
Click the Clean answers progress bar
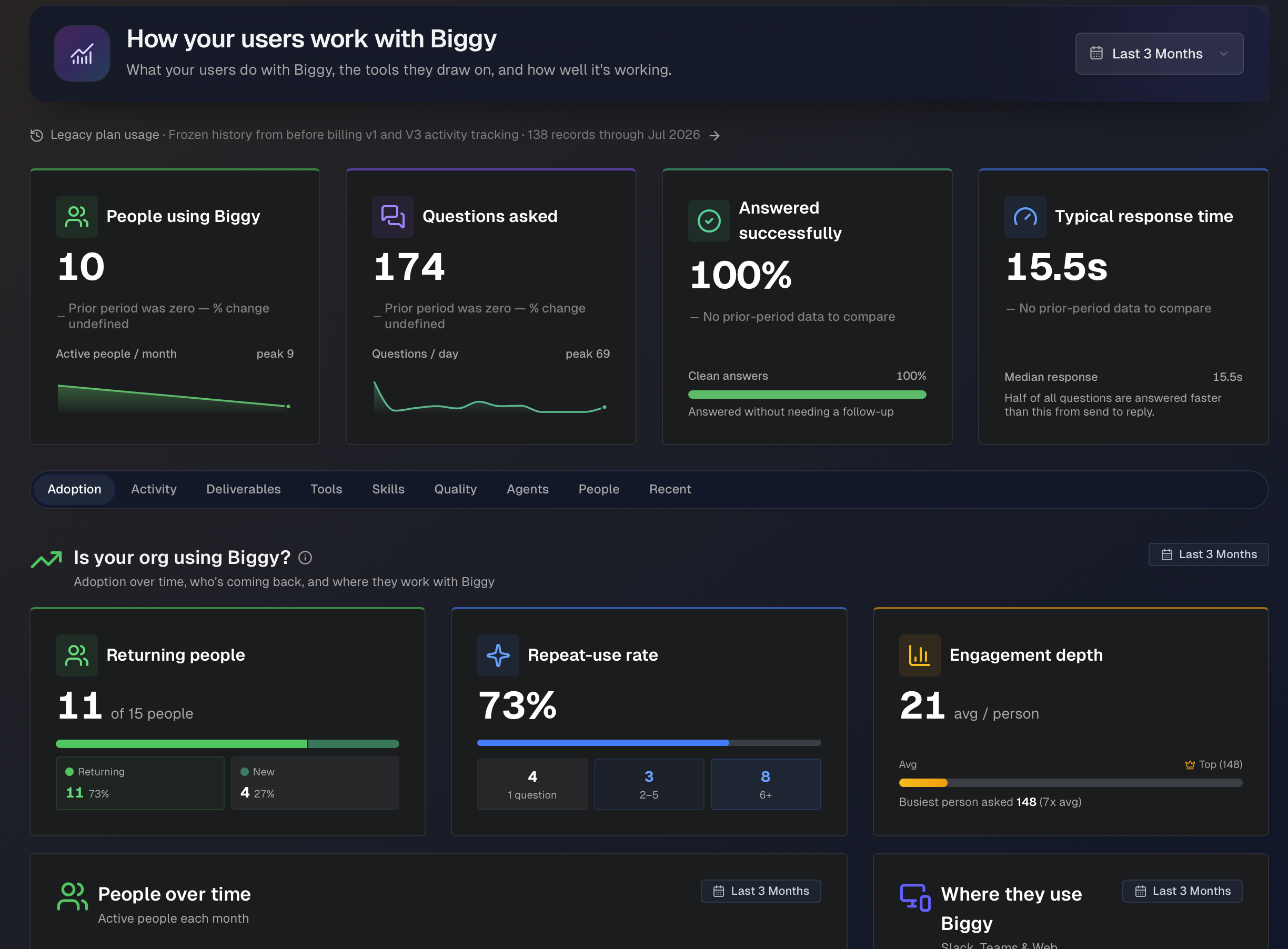coord(807,395)
